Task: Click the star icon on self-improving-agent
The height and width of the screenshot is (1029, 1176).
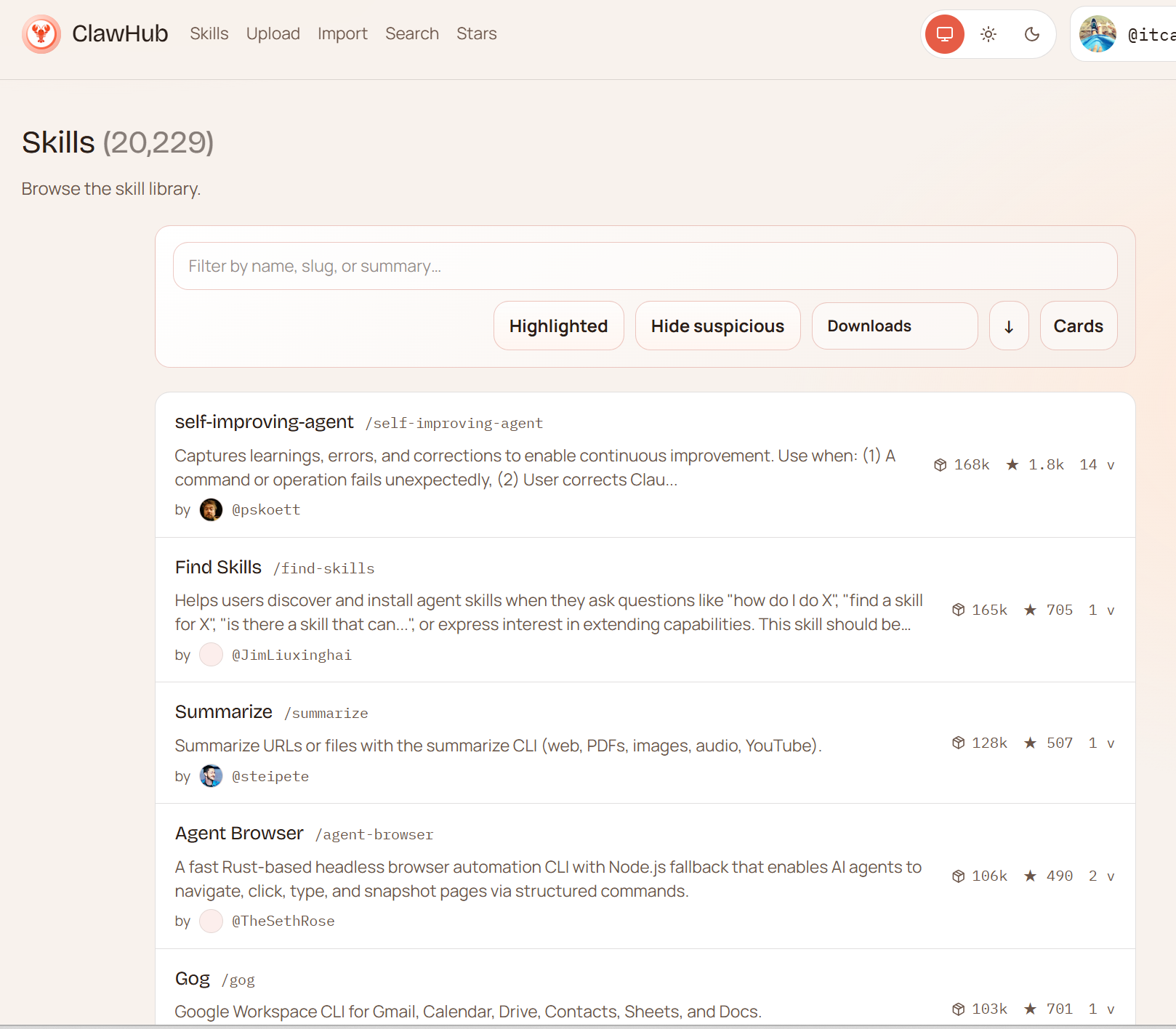Action: (x=1012, y=464)
